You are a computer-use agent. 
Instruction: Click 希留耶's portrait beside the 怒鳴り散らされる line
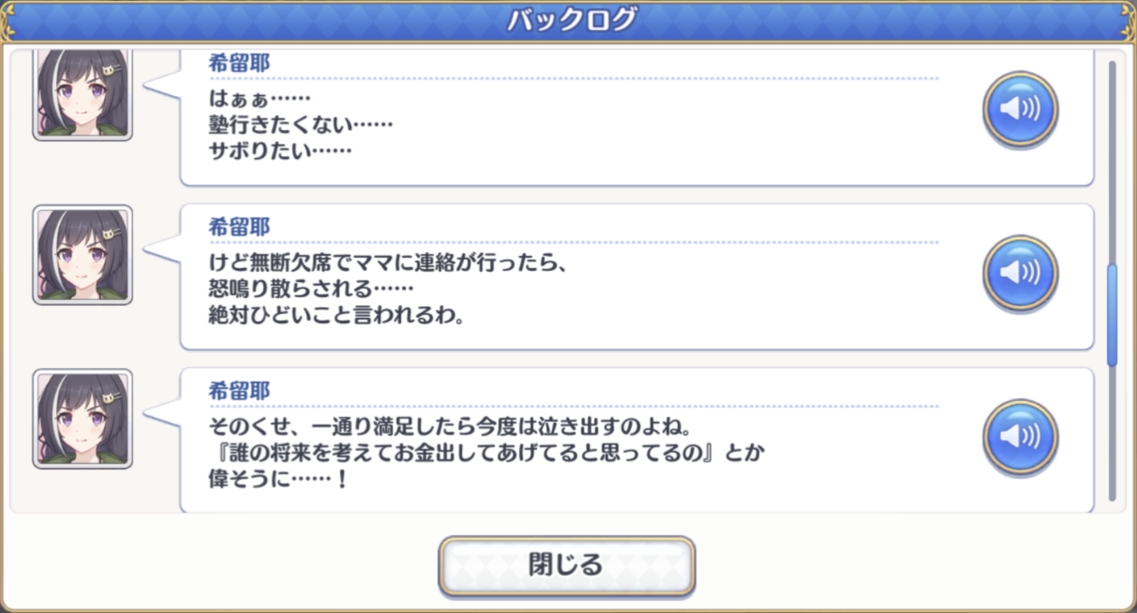coord(83,255)
